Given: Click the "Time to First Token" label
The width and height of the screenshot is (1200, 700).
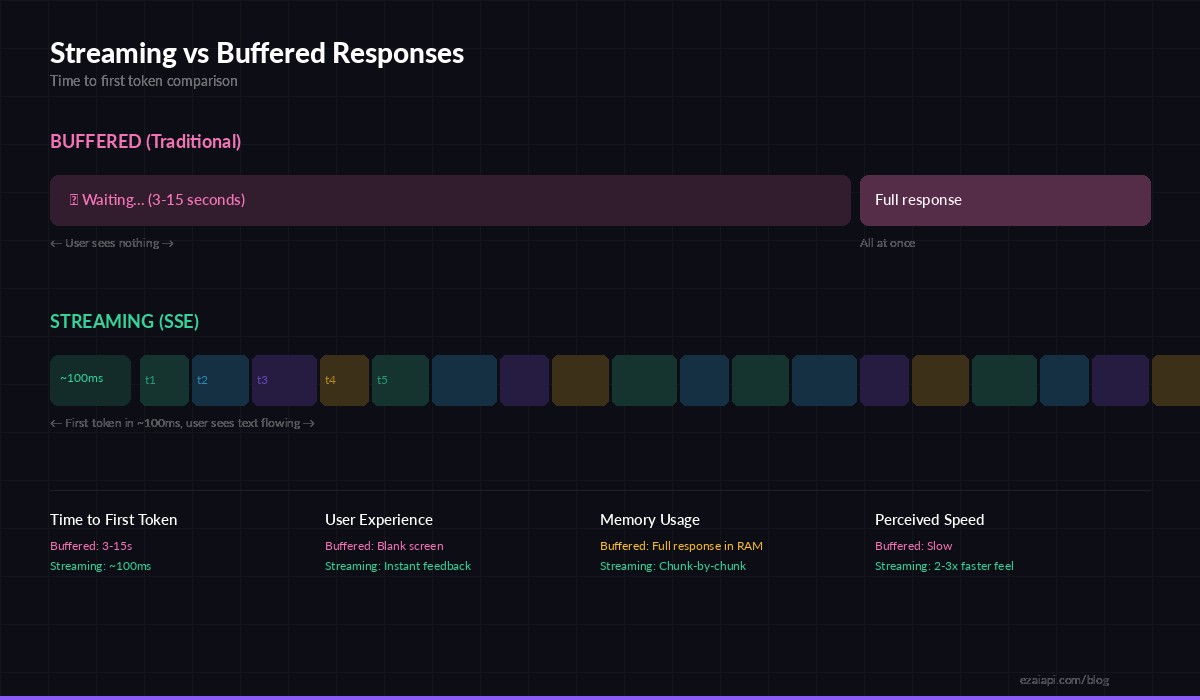Looking at the screenshot, I should [x=114, y=519].
